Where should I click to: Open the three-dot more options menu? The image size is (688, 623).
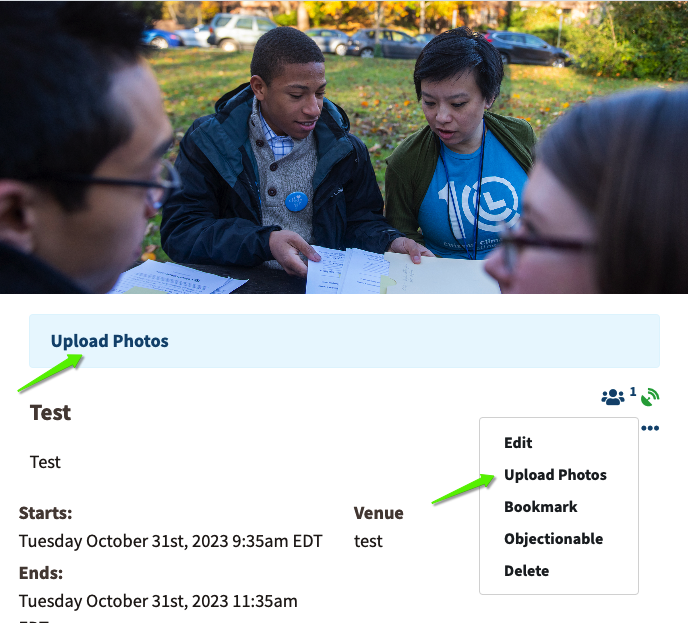pos(650,428)
